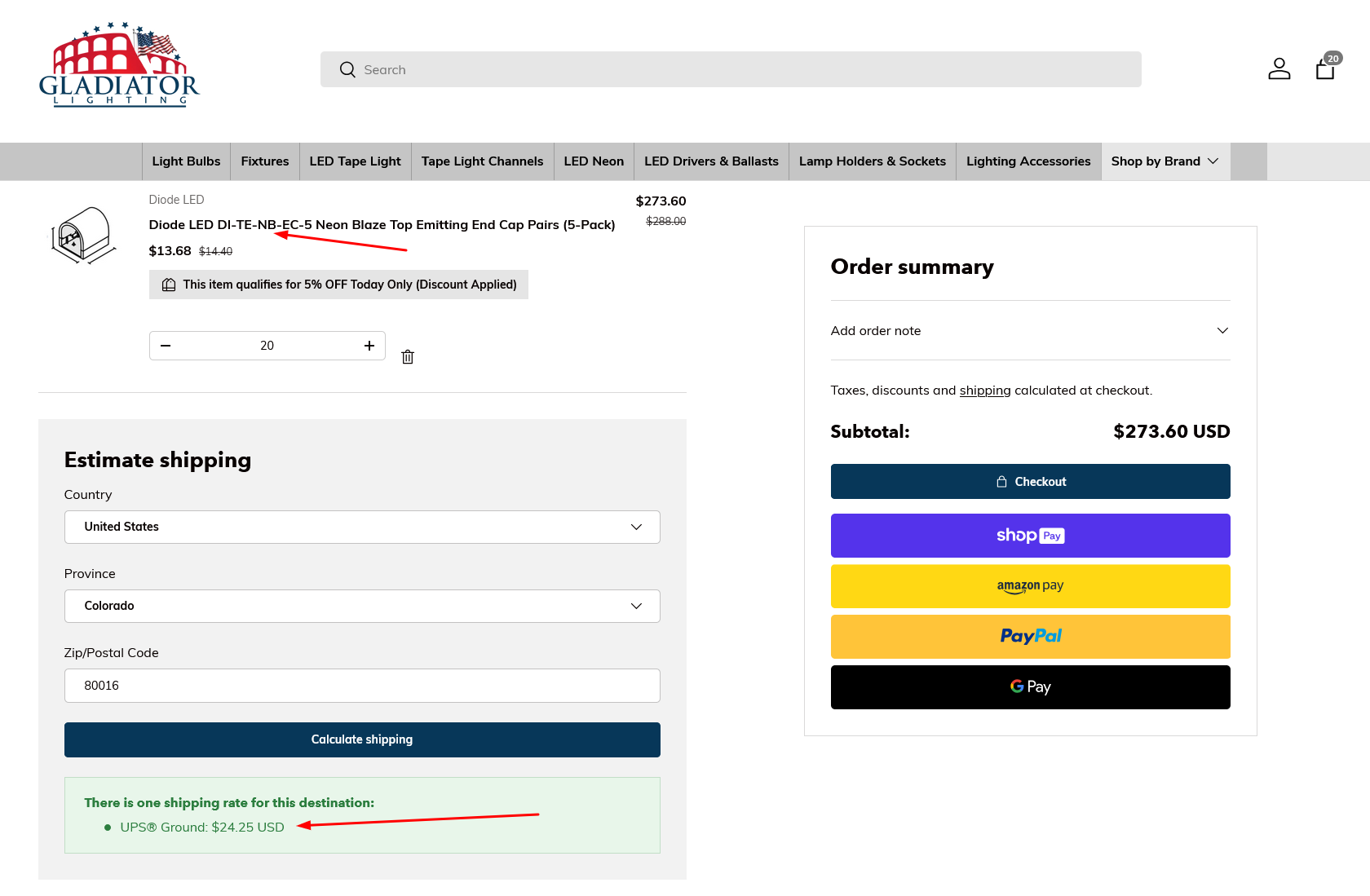The width and height of the screenshot is (1370, 896).
Task: Click the search magnifier icon
Action: (347, 70)
